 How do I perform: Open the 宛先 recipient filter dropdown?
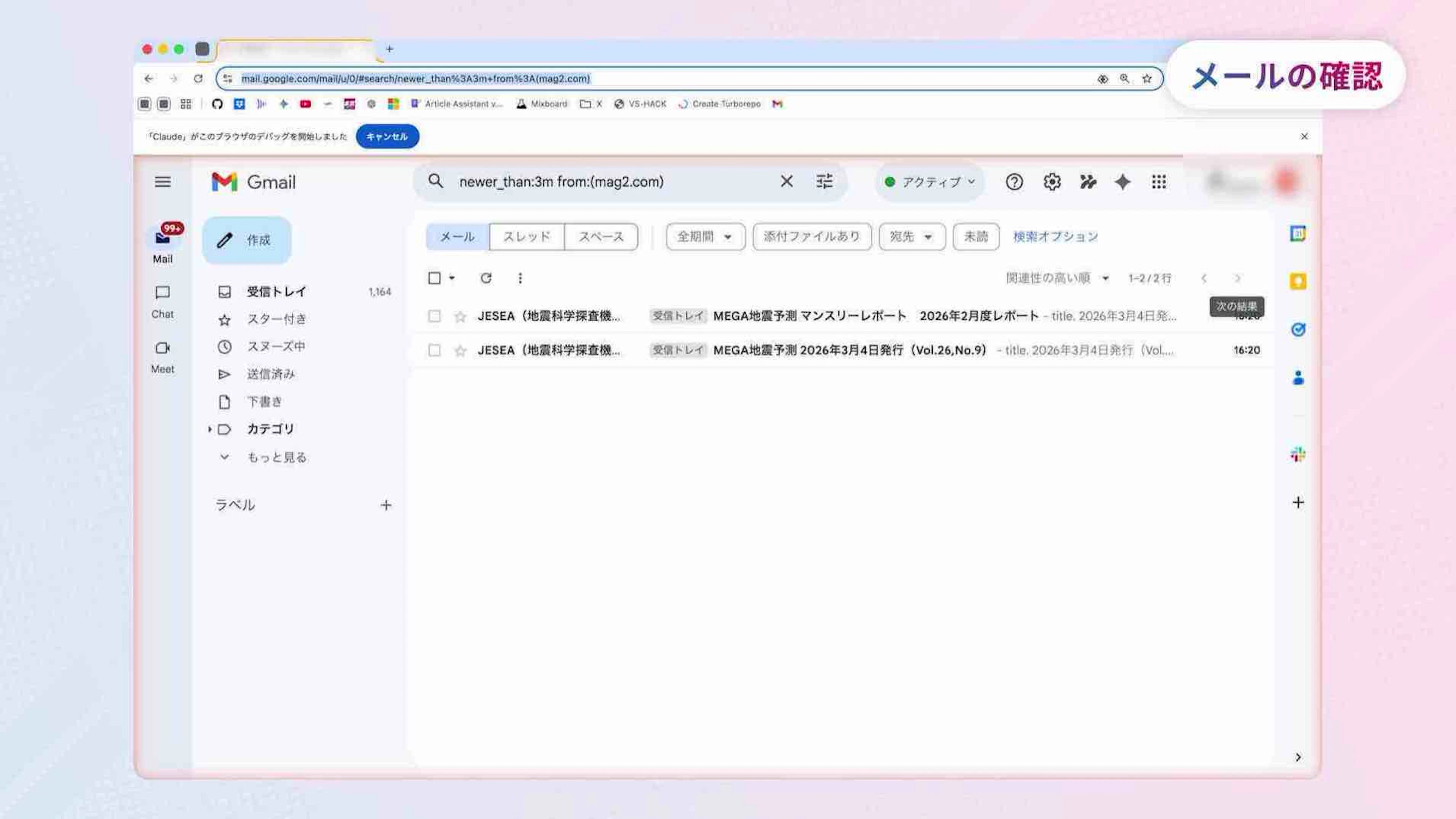point(911,236)
